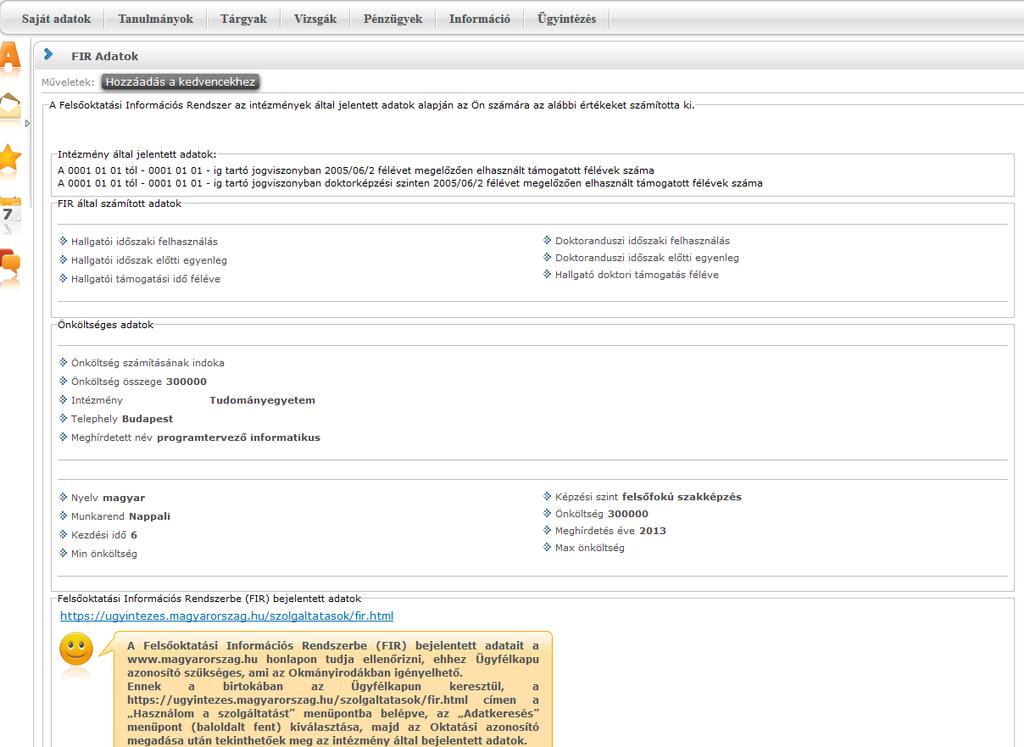Click the Önköltség összege 300000 value
Viewport: 1024px width, 747px height.
(x=186, y=381)
